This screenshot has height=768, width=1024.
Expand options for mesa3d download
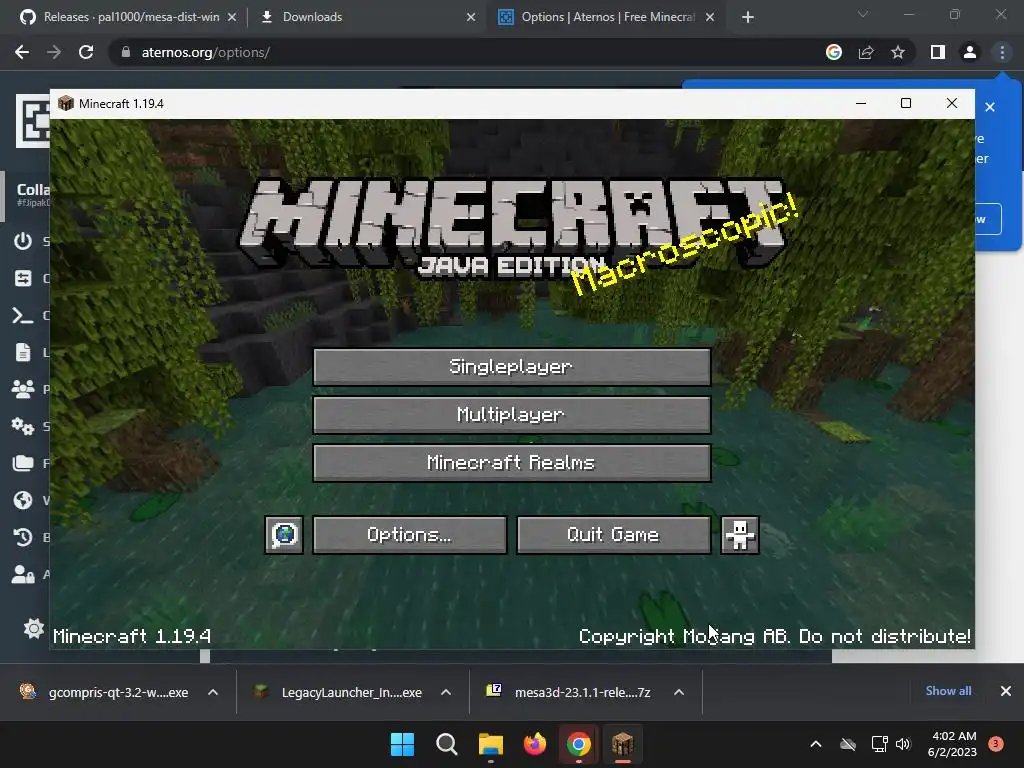click(x=679, y=692)
